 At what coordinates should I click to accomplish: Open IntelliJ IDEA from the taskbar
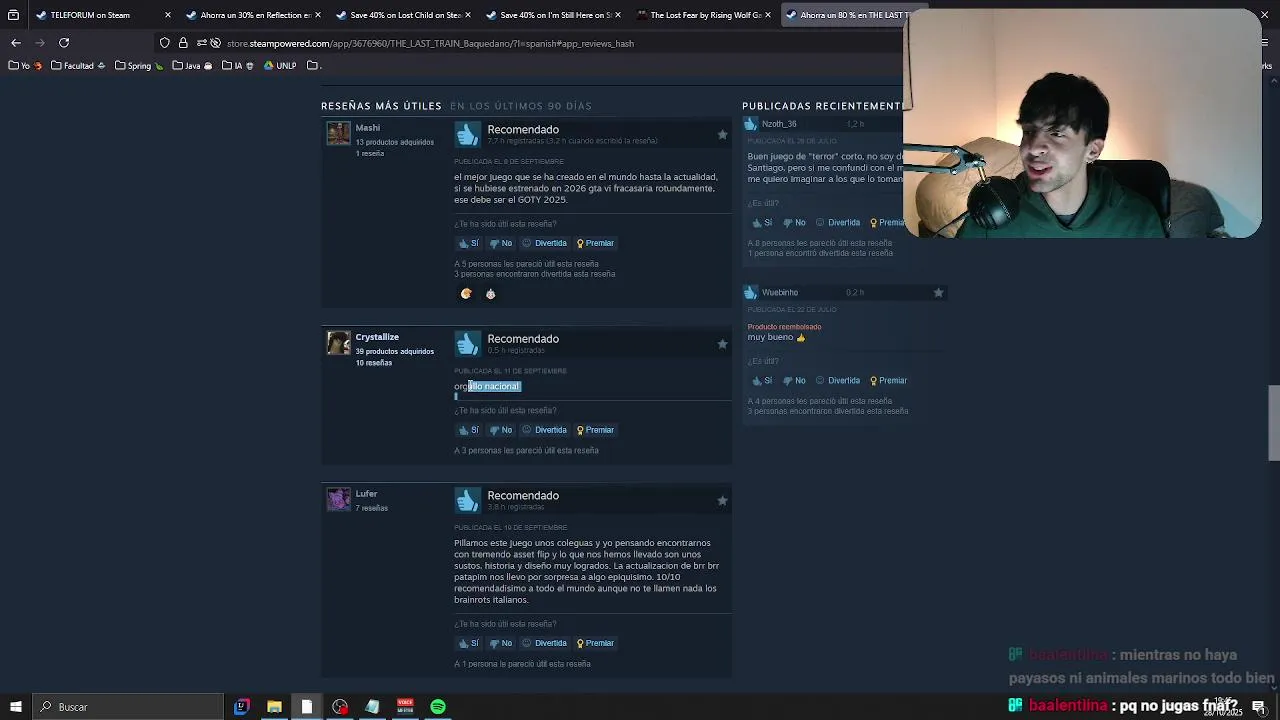[241, 707]
